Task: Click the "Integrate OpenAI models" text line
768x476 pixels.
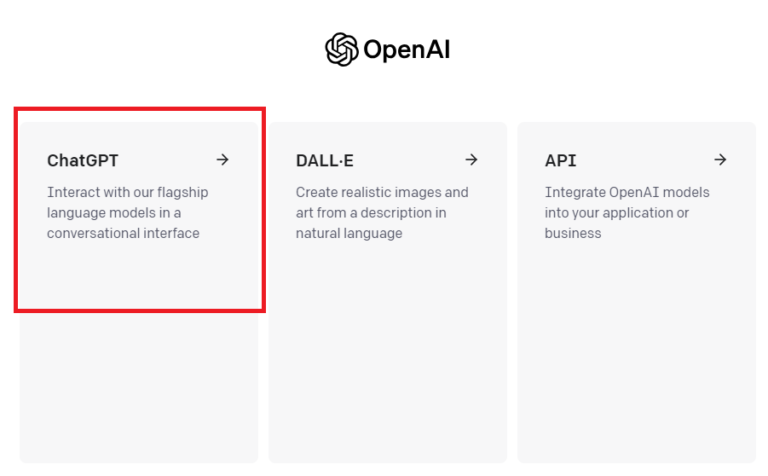Action: point(625,192)
